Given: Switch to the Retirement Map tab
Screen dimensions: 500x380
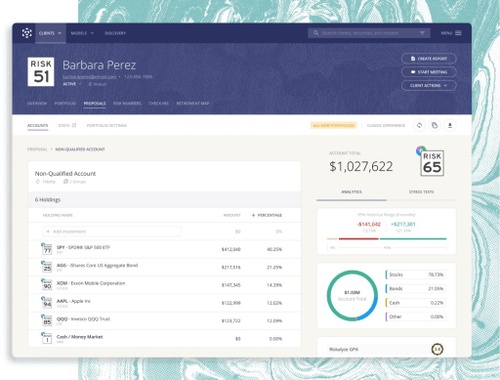Looking at the screenshot, I should click(193, 103).
